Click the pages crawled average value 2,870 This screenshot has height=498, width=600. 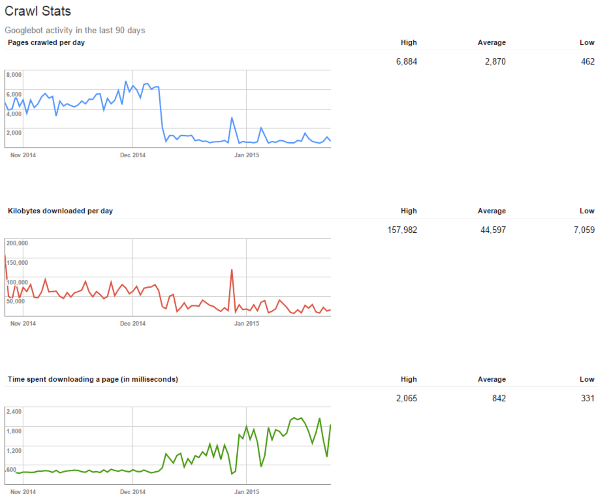pyautogui.click(x=495, y=62)
